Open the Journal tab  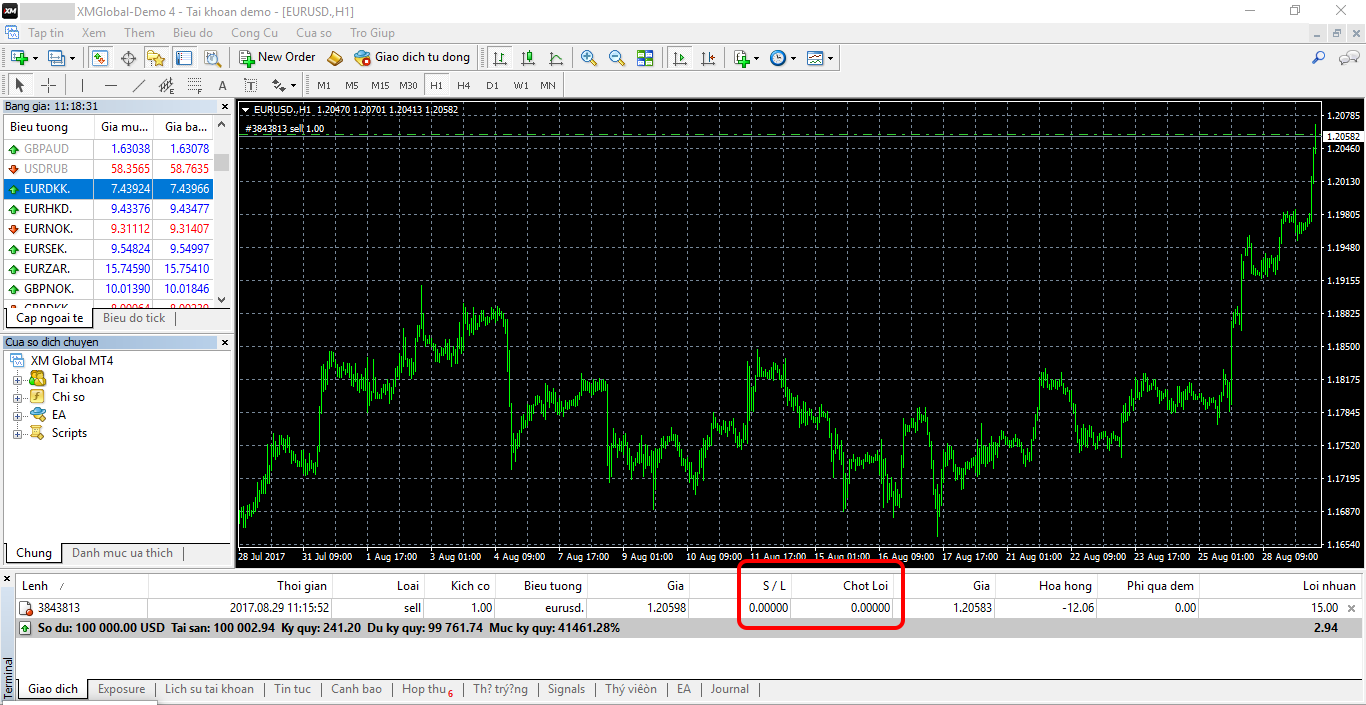click(x=730, y=689)
